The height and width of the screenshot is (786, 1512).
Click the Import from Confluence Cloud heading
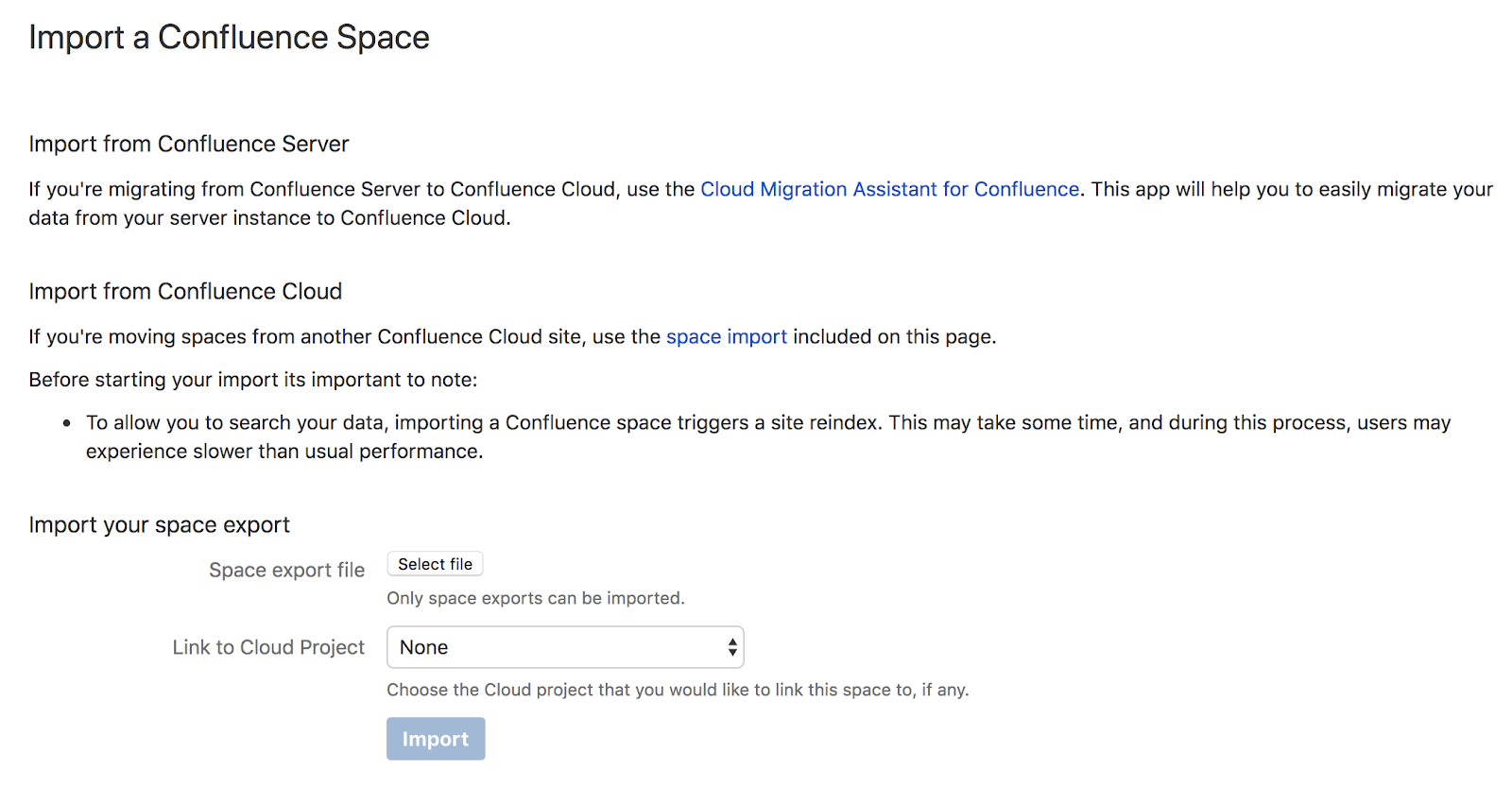[x=185, y=291]
